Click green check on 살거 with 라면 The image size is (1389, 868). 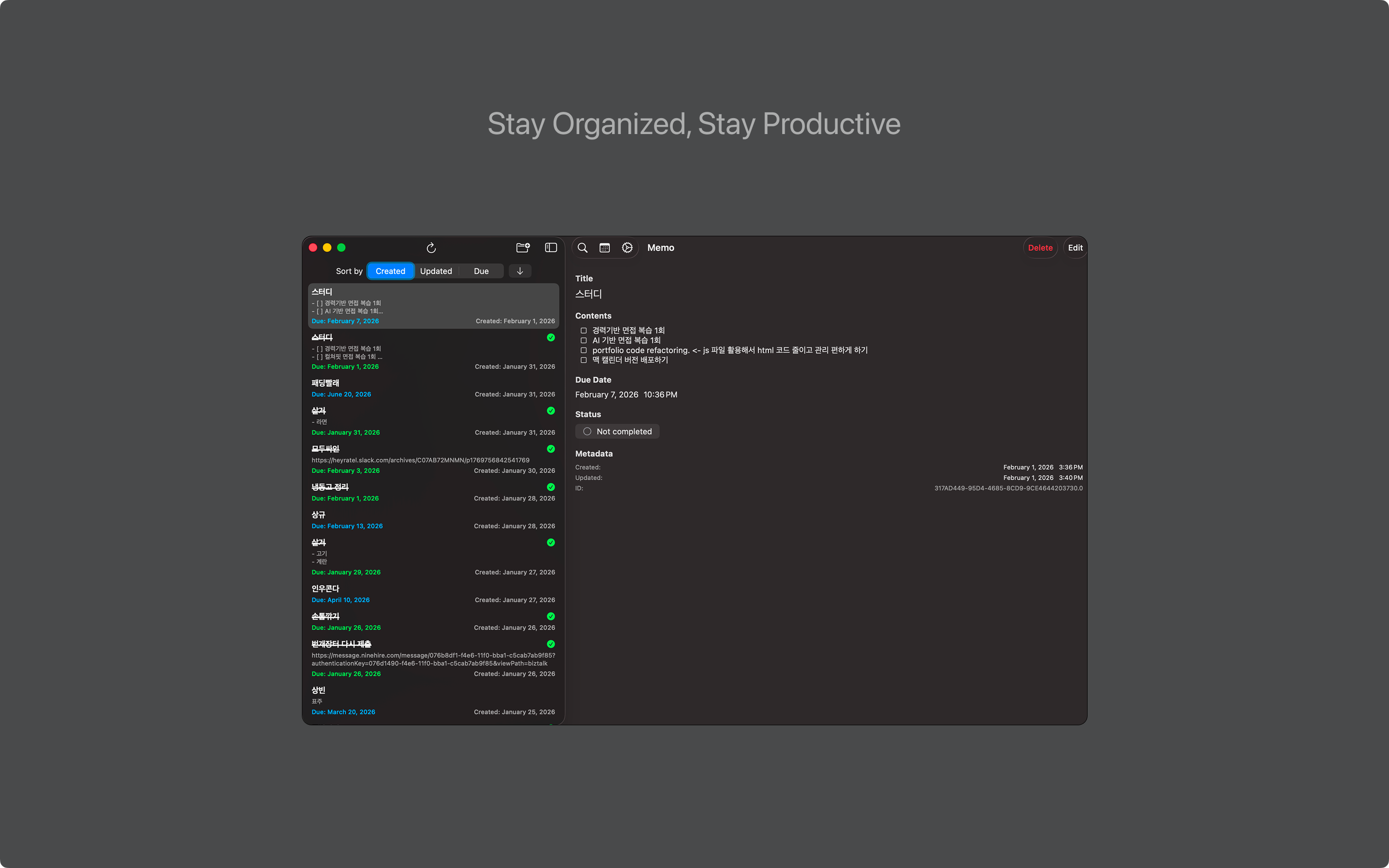(x=551, y=410)
